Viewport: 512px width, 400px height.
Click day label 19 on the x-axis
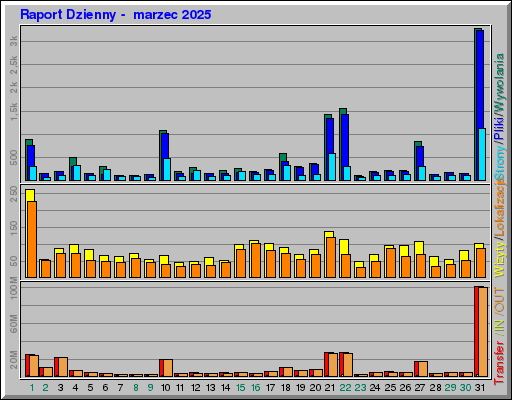[301, 388]
